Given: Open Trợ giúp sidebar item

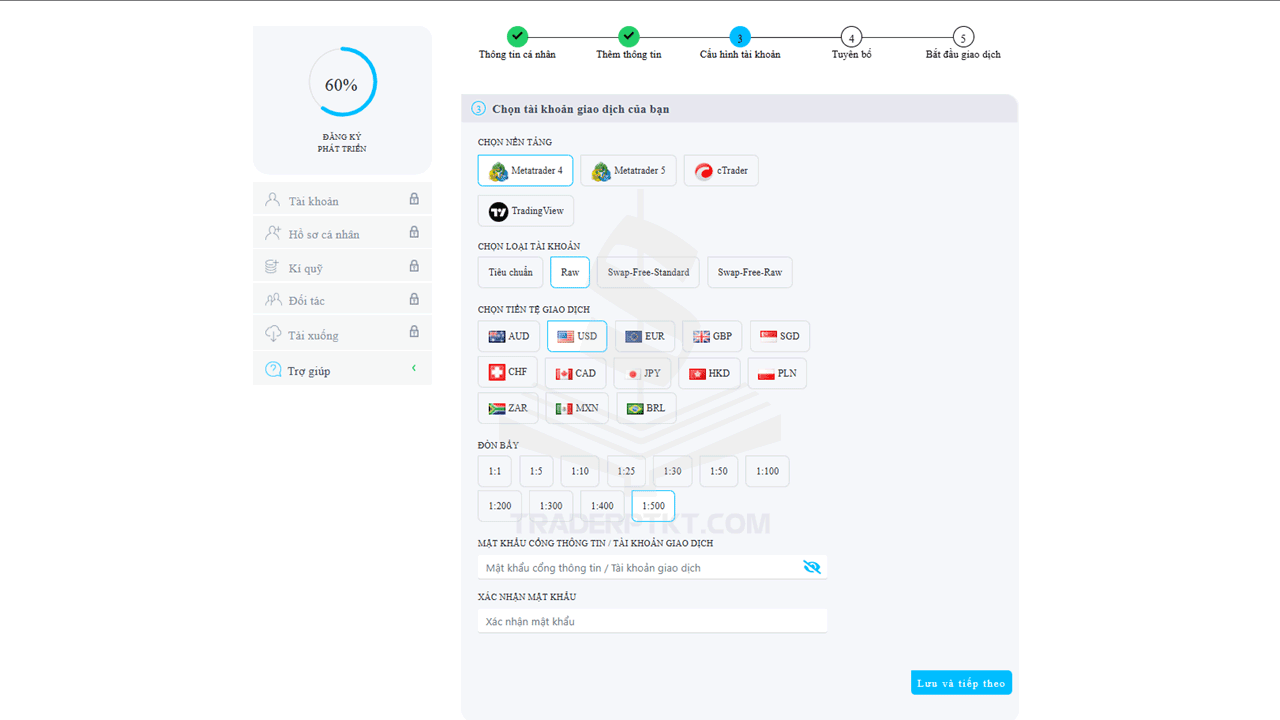Looking at the screenshot, I should tap(342, 369).
